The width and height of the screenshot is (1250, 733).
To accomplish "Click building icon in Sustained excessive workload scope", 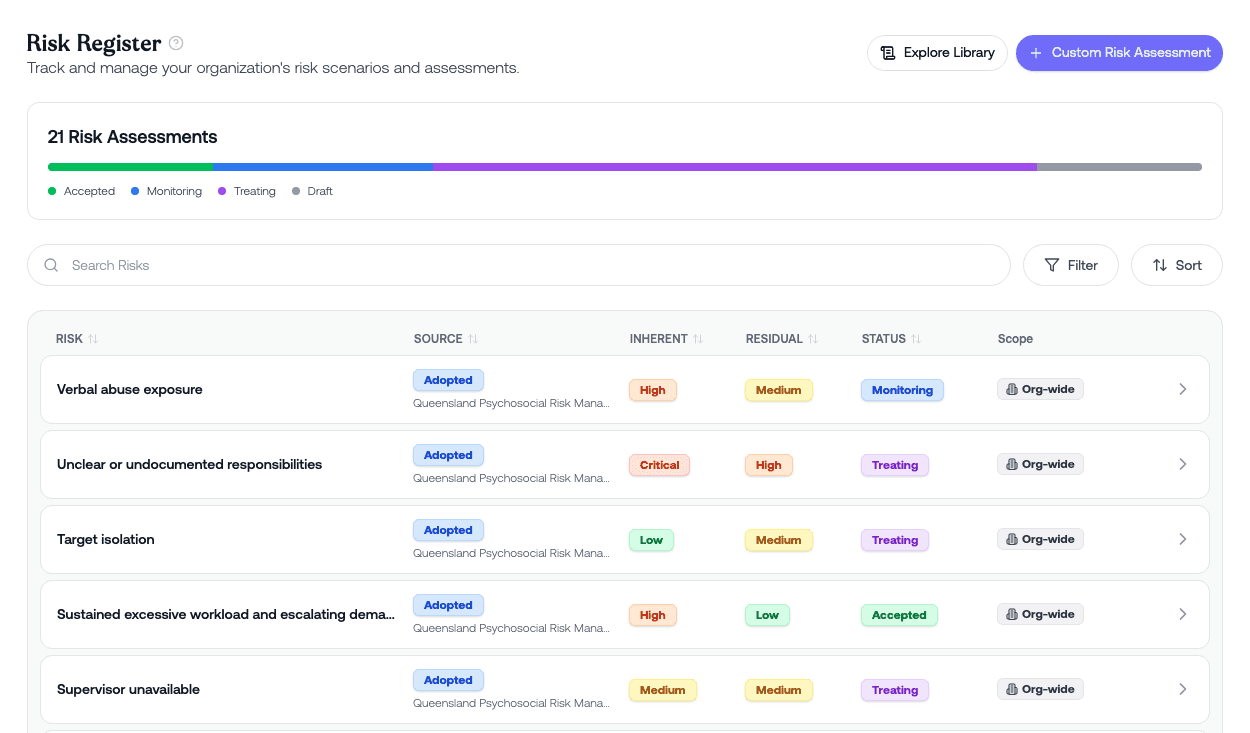I will [x=1011, y=614].
